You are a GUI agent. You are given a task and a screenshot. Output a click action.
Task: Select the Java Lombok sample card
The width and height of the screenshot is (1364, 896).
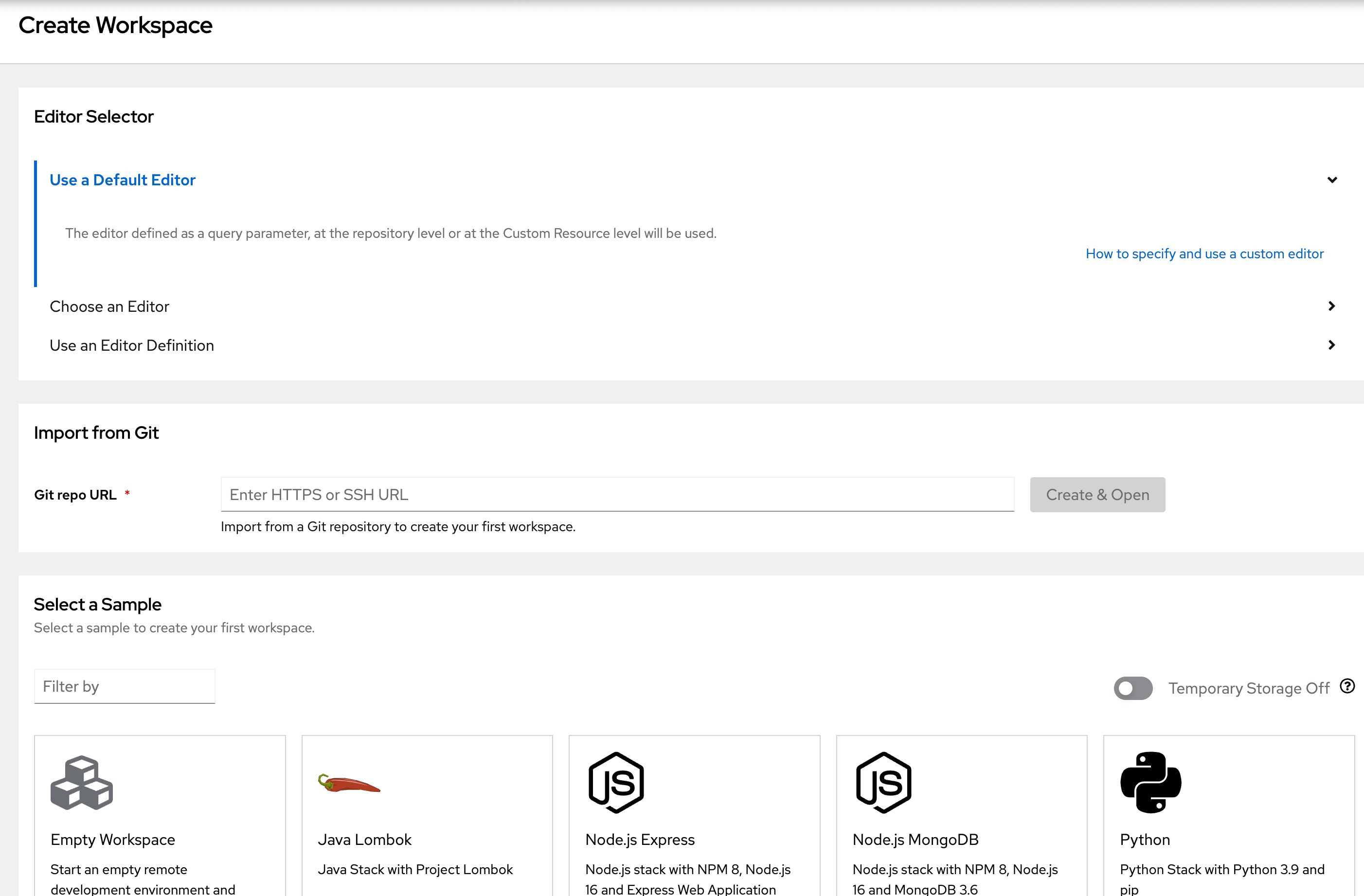pos(427,814)
